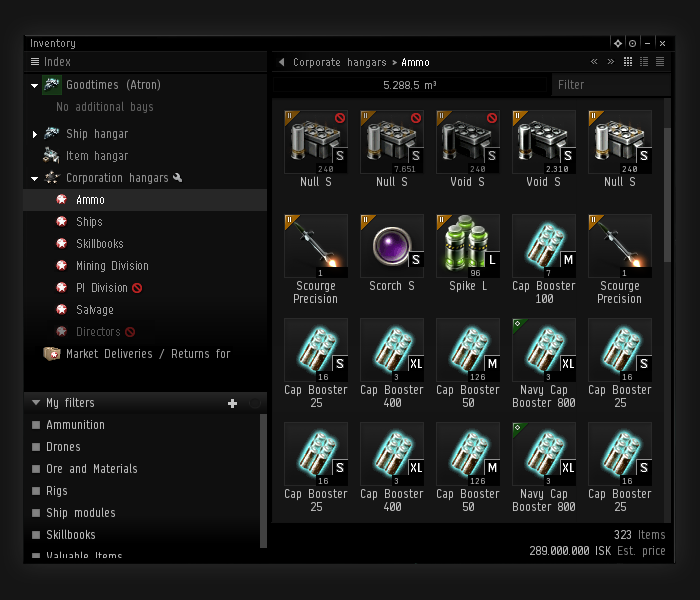The width and height of the screenshot is (700, 600).
Task: Open the Ships corporation division
Action: 145,222
